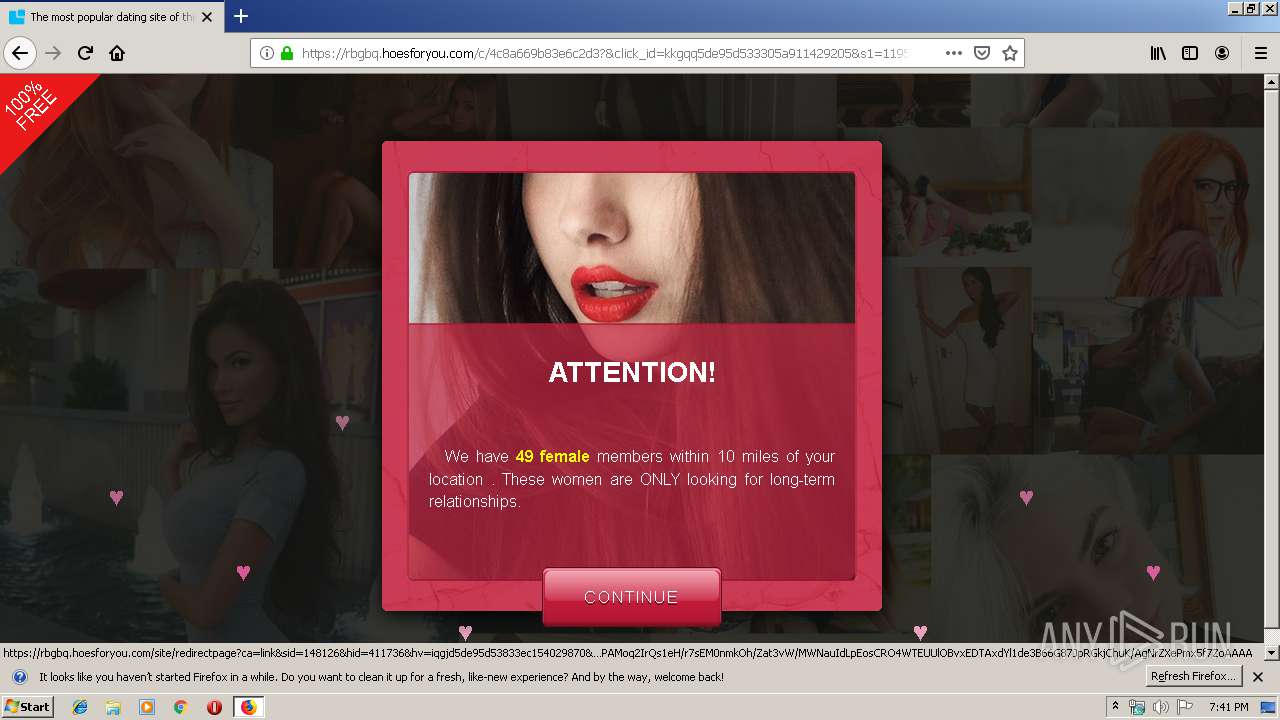1280x720 pixels.
Task: Click the ATTENTION! heading
Action: pyautogui.click(x=632, y=372)
